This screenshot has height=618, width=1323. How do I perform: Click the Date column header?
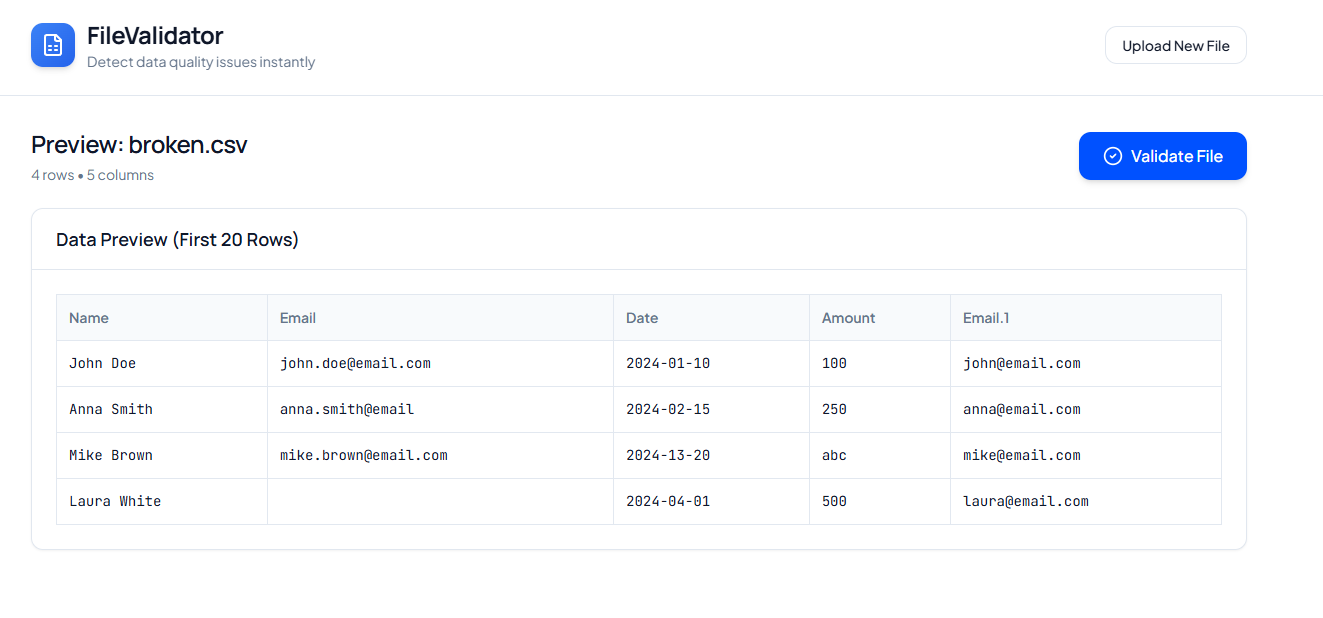(x=641, y=317)
